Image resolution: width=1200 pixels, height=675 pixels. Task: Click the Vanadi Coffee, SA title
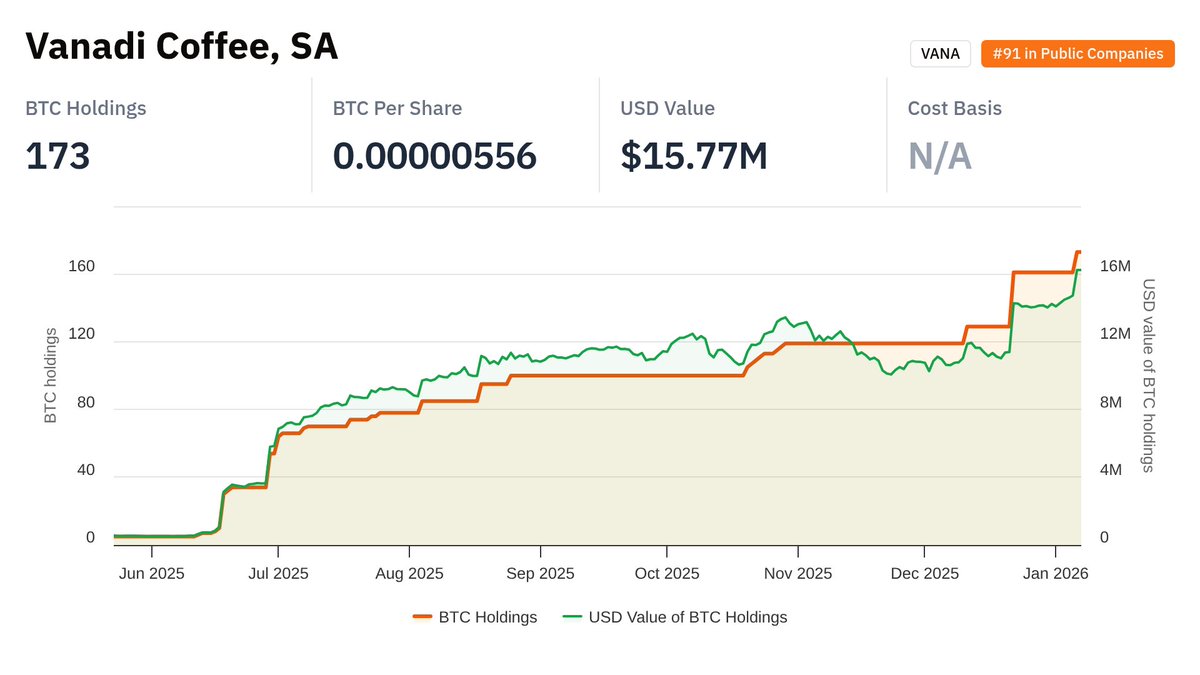click(x=181, y=45)
